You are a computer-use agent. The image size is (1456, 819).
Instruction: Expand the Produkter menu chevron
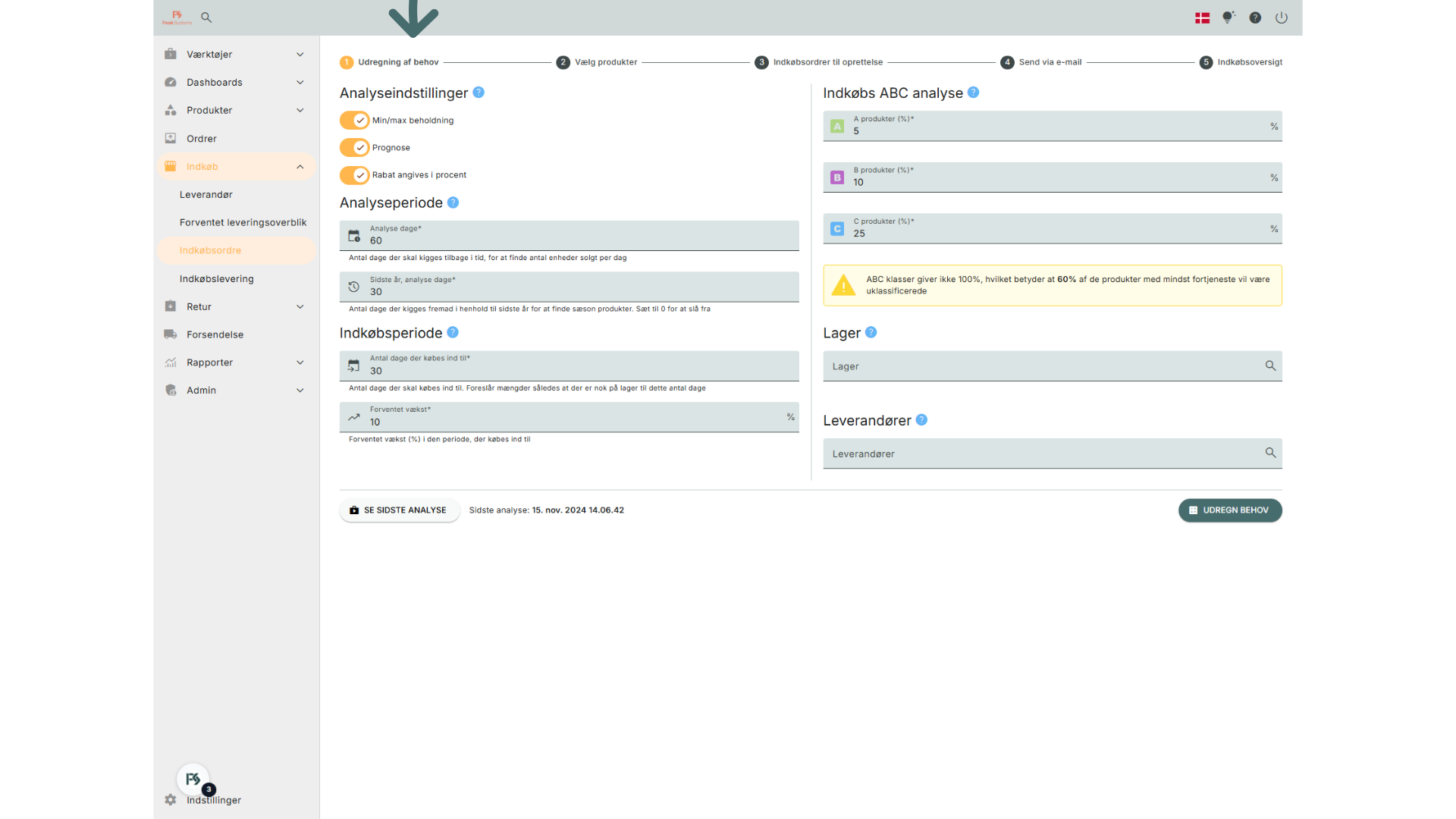click(x=300, y=111)
